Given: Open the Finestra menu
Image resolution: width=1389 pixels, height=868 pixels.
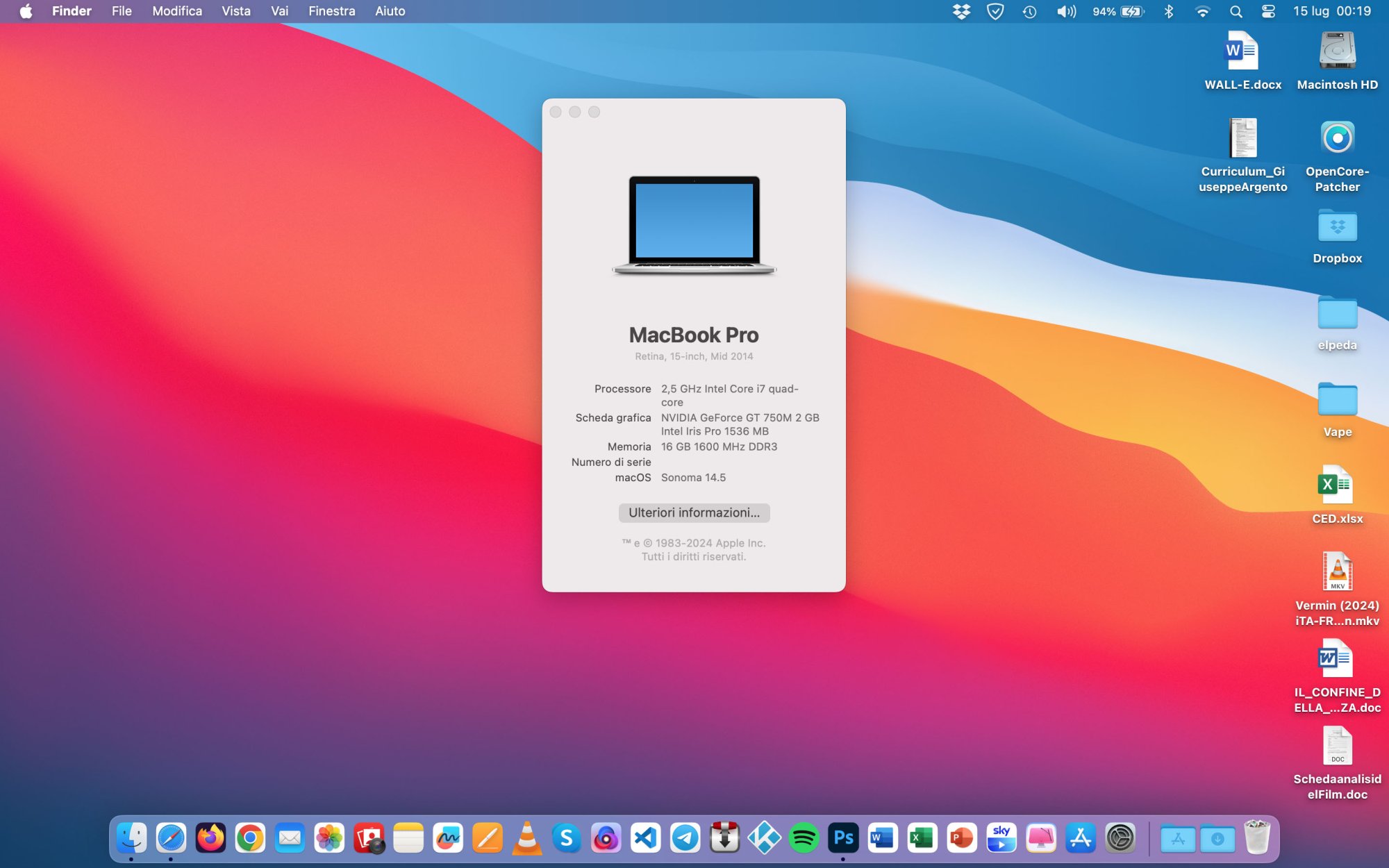Looking at the screenshot, I should [x=331, y=11].
